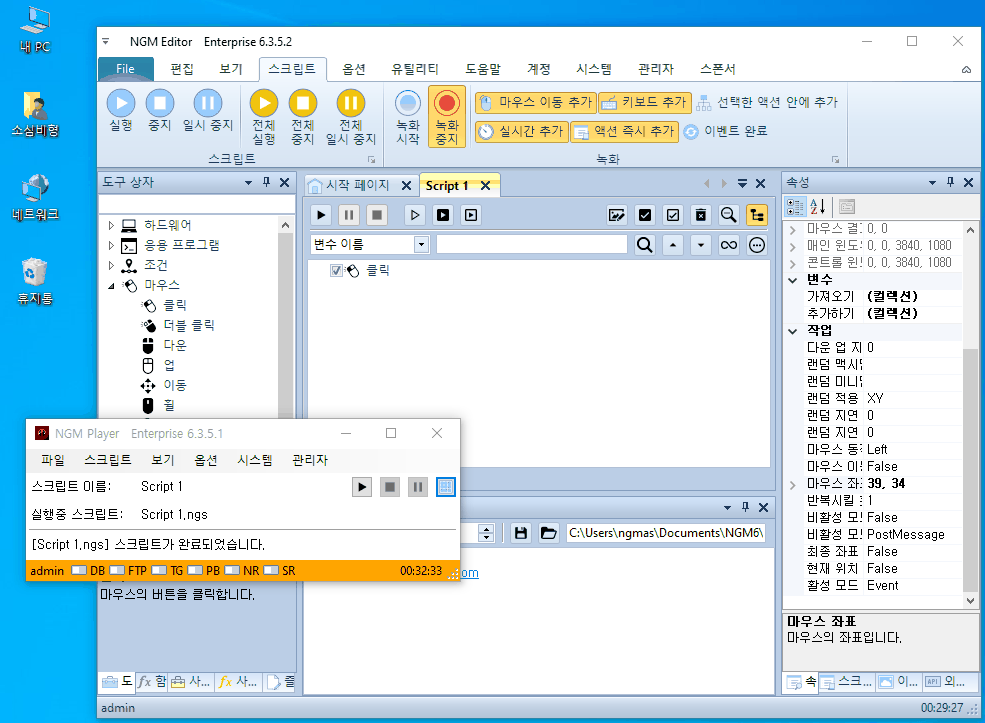Click 선택한 액션 안에 추가
This screenshot has height=723, width=985.
pyautogui.click(x=767, y=102)
